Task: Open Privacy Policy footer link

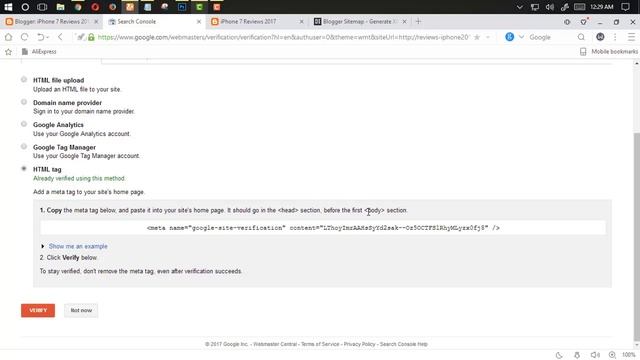Action: 359,344
